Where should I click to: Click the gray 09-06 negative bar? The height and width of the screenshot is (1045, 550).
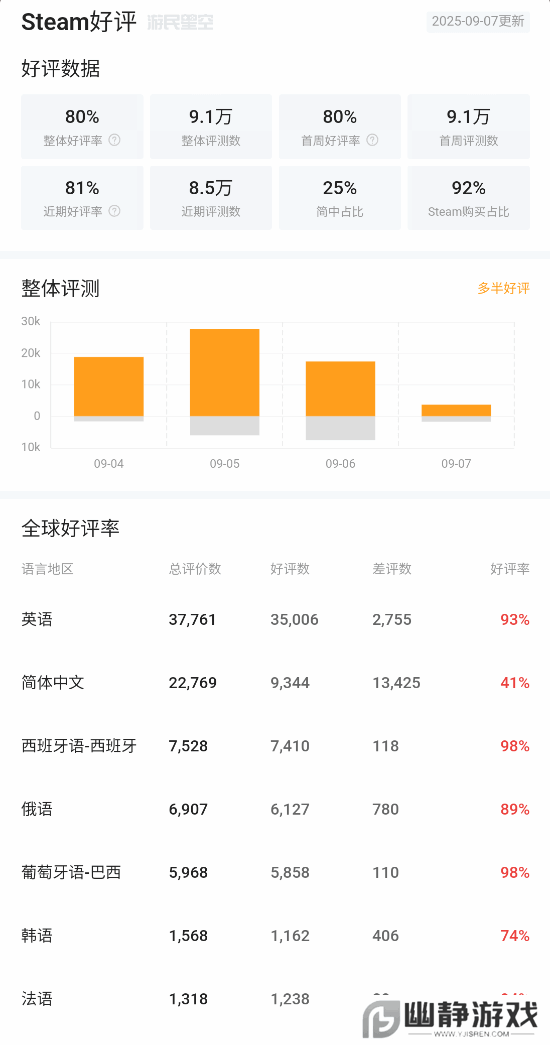[x=341, y=428]
